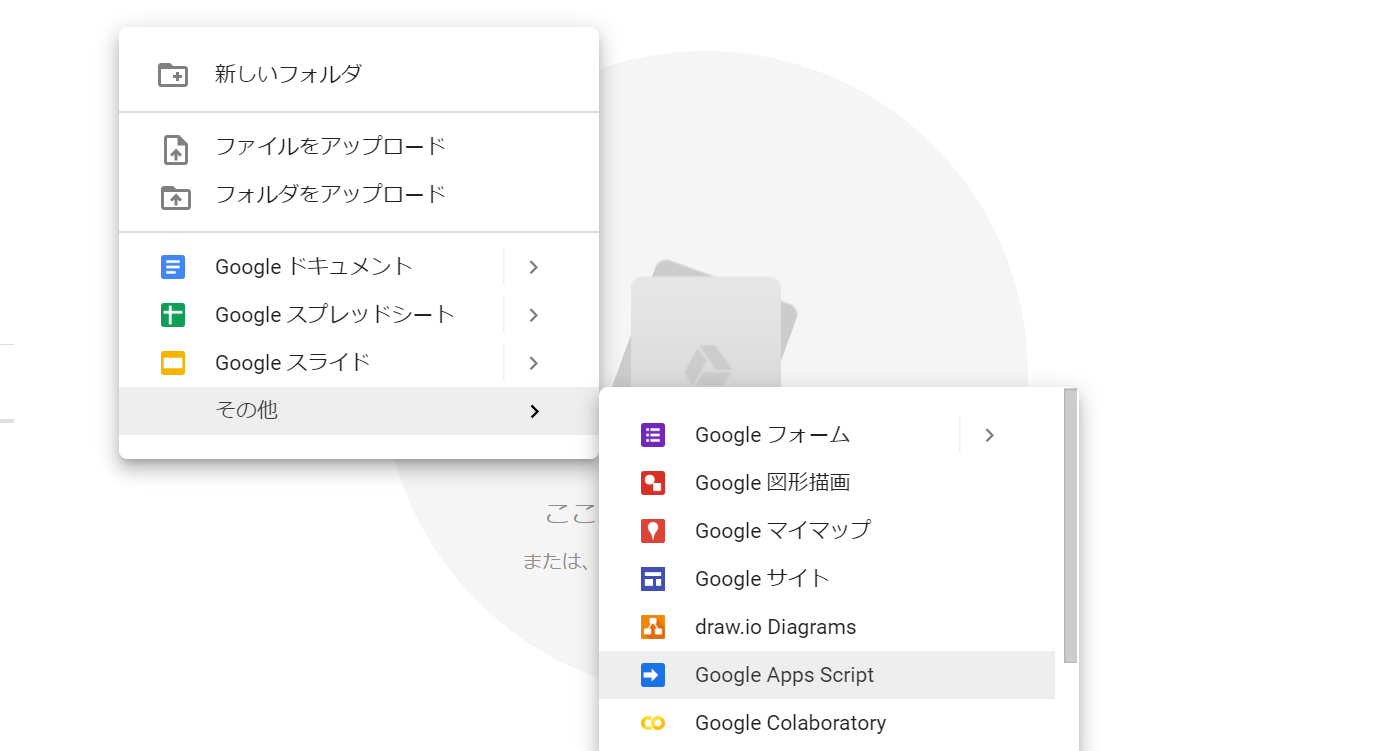Viewport: 1389px width, 751px height.
Task: Expand Google フォーム submenu arrow
Action: click(x=989, y=435)
